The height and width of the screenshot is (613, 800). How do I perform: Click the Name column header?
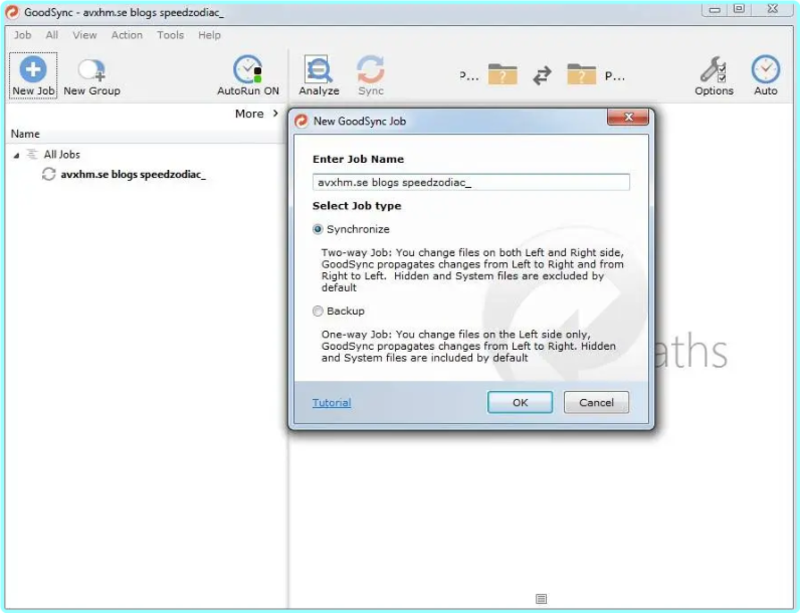pos(25,134)
